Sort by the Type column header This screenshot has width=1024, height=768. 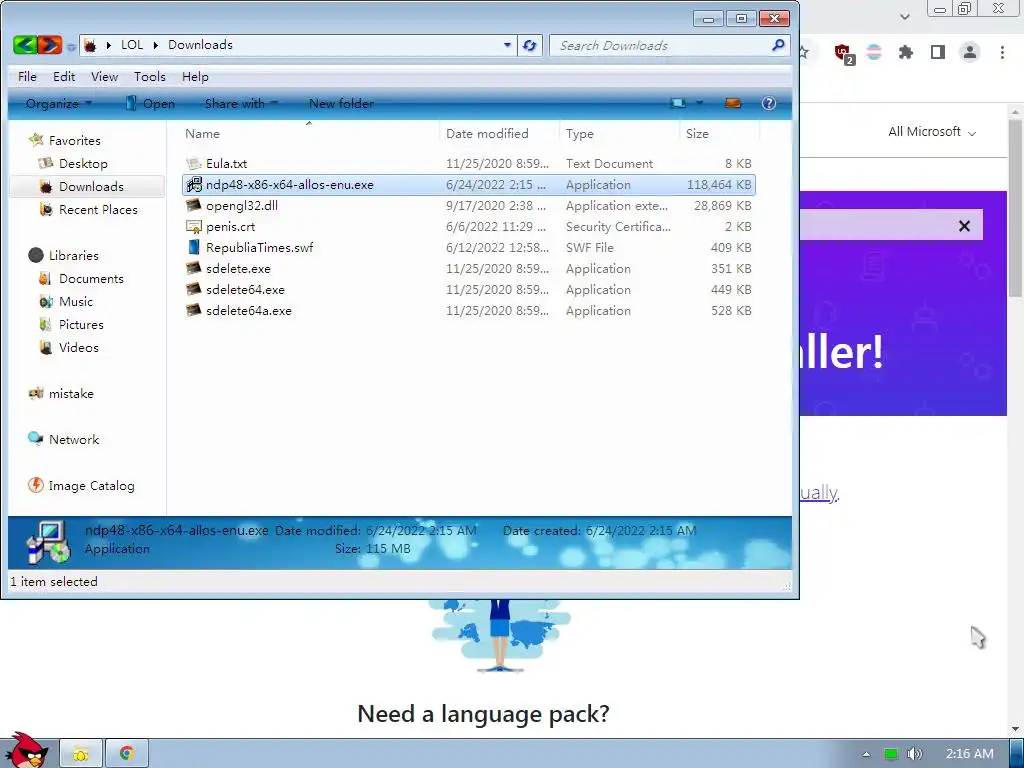coord(619,133)
